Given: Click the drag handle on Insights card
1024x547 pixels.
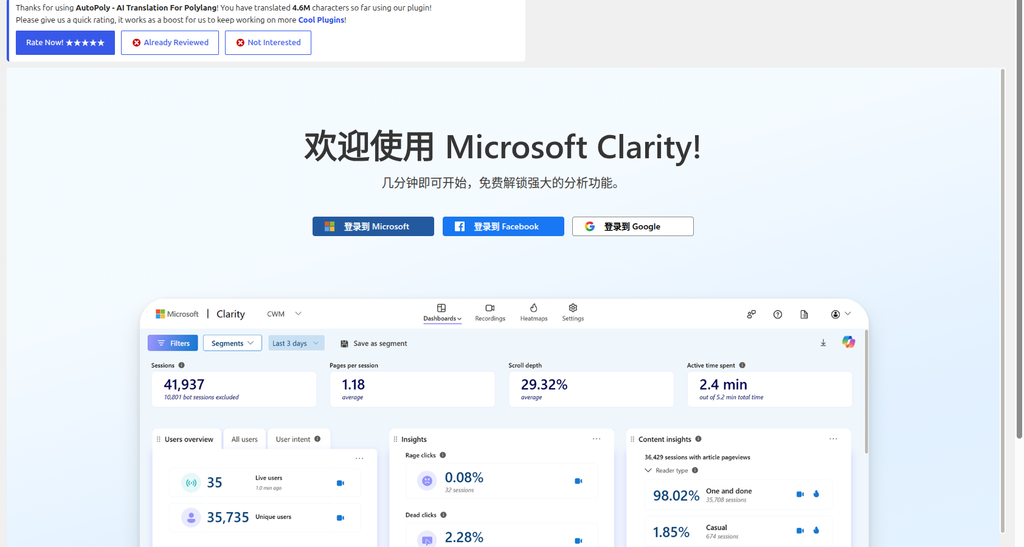Looking at the screenshot, I should point(395,439).
